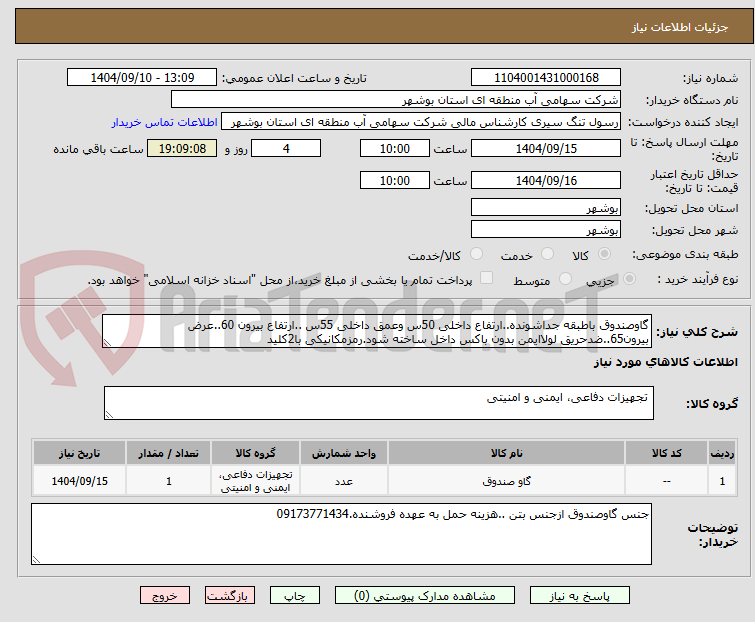Click the جزئیات اطلاعات نیاز header title
The width and height of the screenshot is (755, 622).
[679, 27]
